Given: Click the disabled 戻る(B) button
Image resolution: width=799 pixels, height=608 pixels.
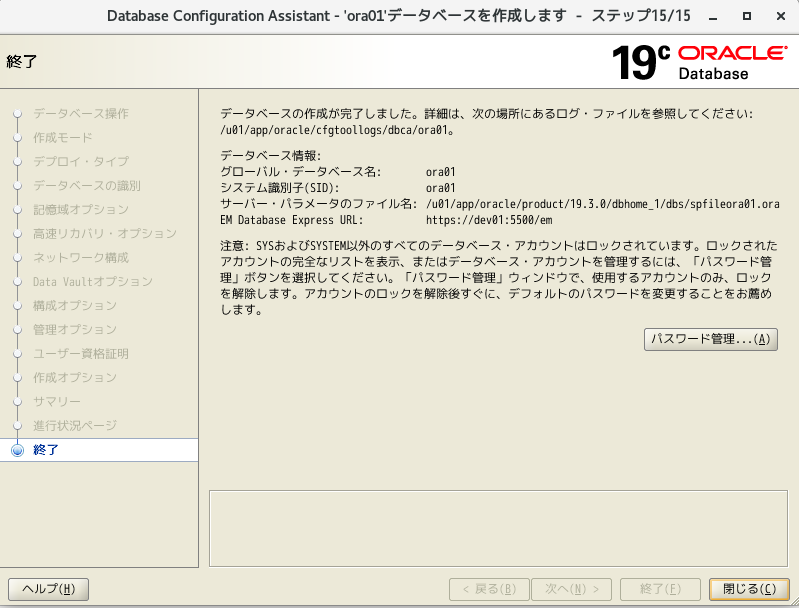Looking at the screenshot, I should pyautogui.click(x=489, y=589).
